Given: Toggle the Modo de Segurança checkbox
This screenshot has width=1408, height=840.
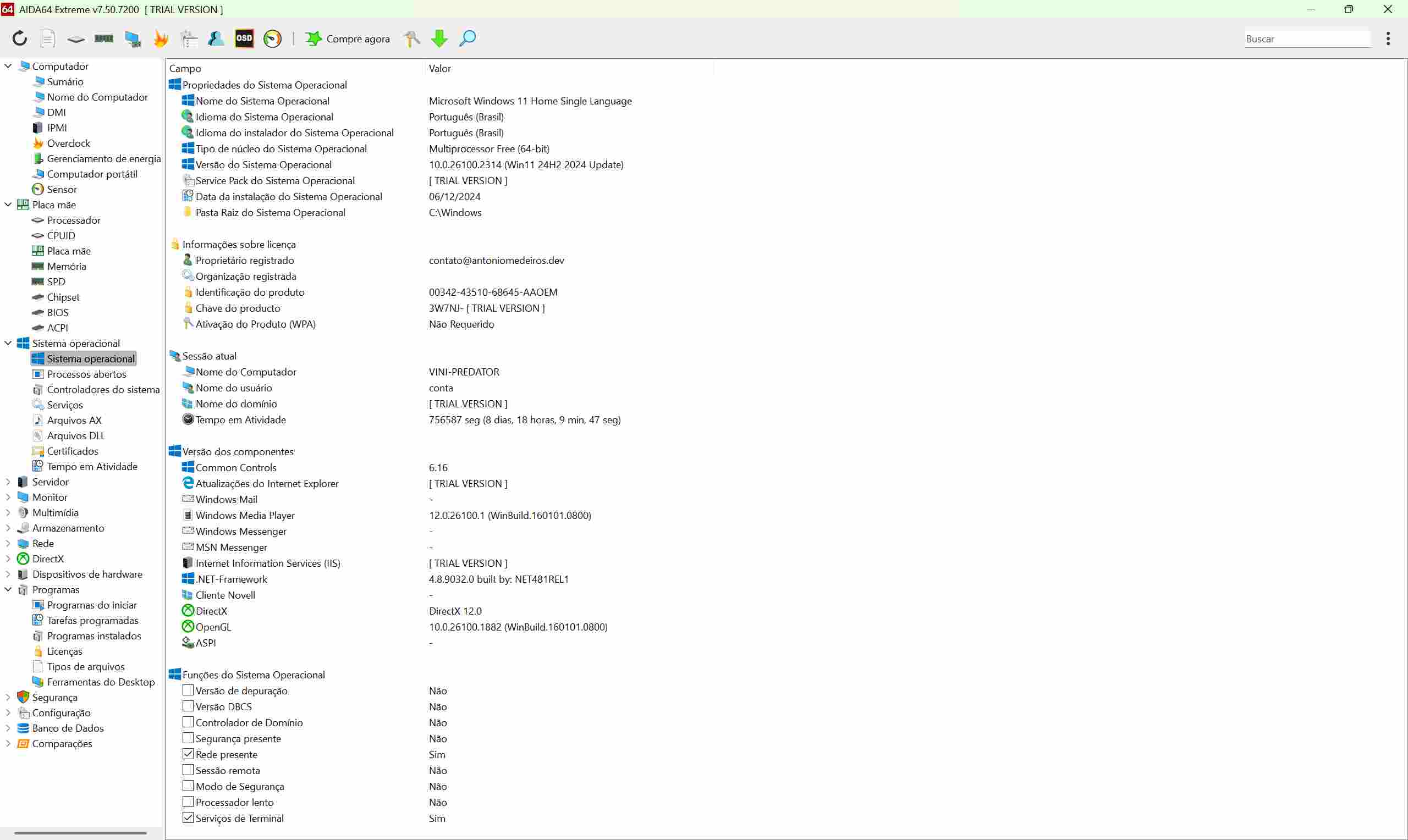Looking at the screenshot, I should click(188, 786).
